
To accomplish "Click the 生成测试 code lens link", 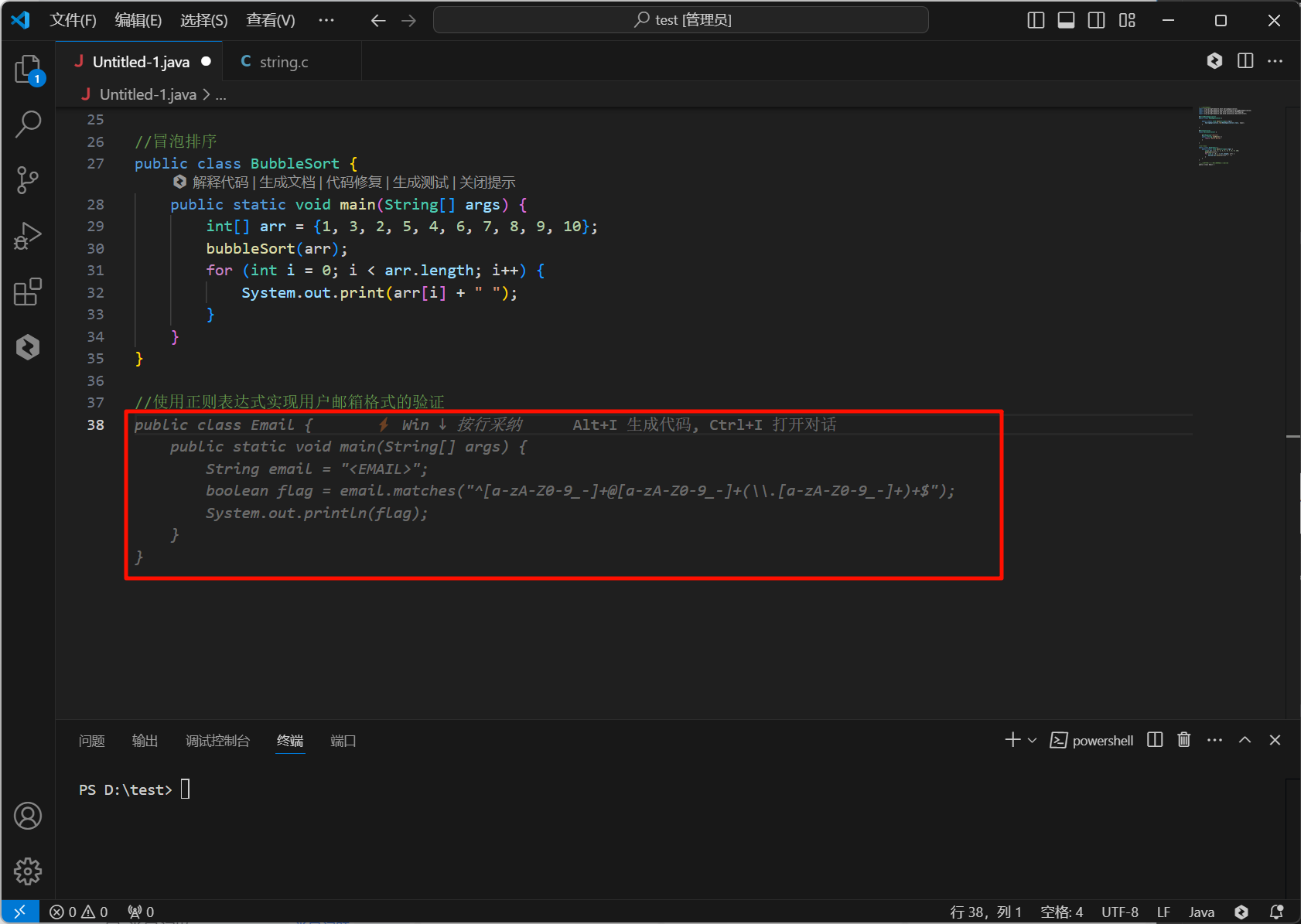I will [x=420, y=182].
